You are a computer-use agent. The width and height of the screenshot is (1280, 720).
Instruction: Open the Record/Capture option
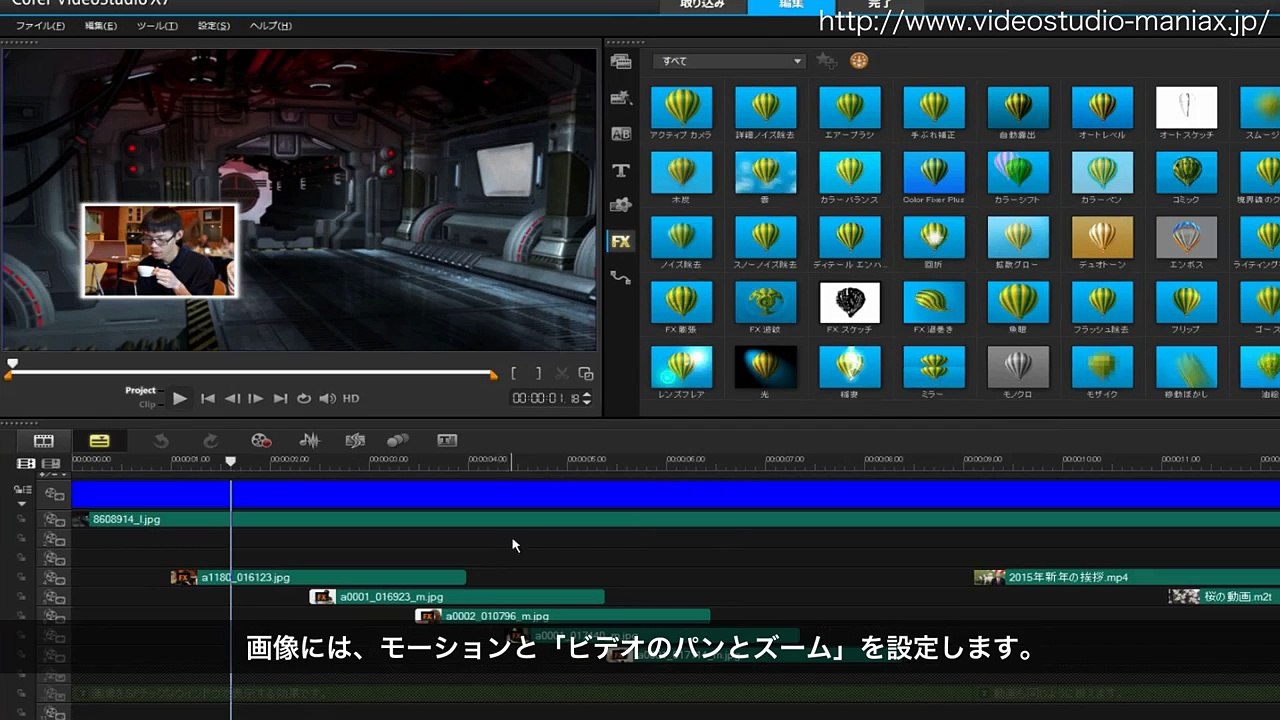click(262, 441)
